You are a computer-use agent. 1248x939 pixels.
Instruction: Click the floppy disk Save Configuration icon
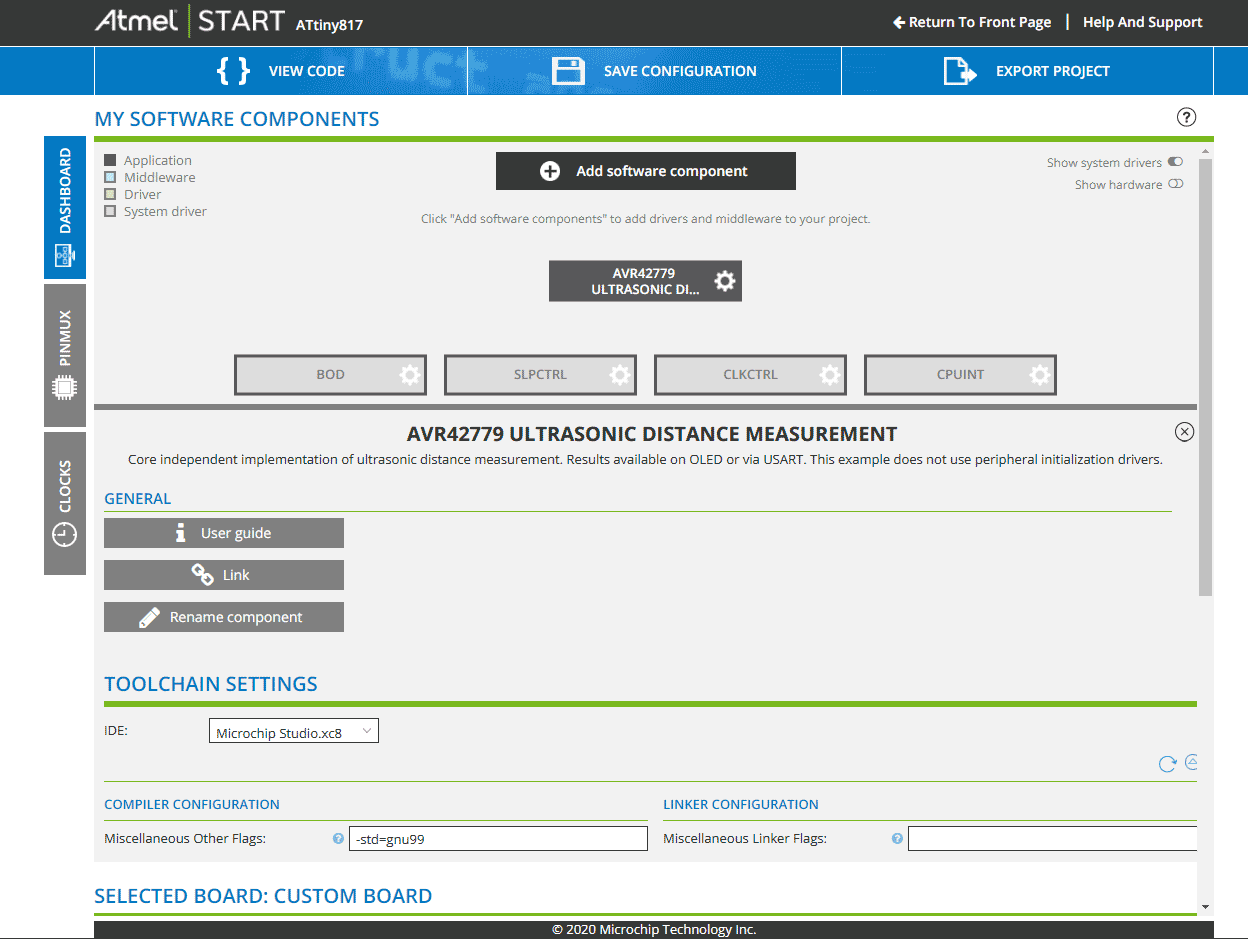568,71
